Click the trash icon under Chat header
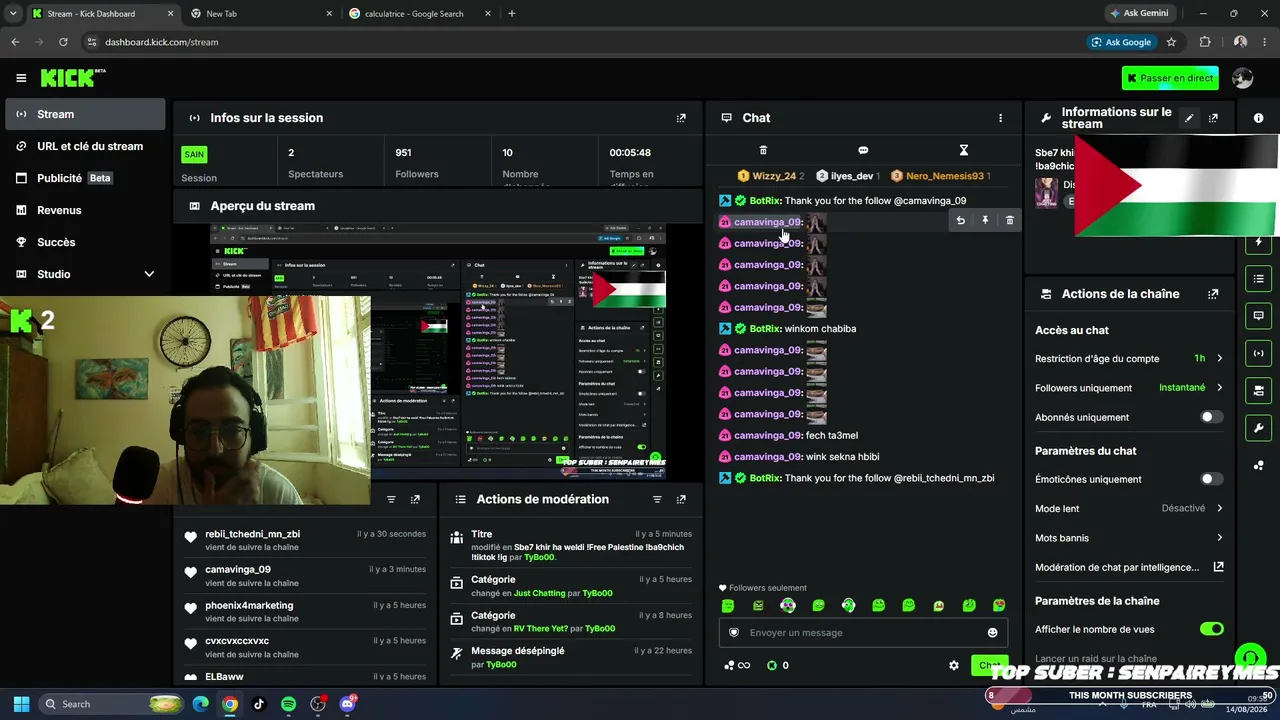Viewport: 1280px width, 720px height. (763, 151)
